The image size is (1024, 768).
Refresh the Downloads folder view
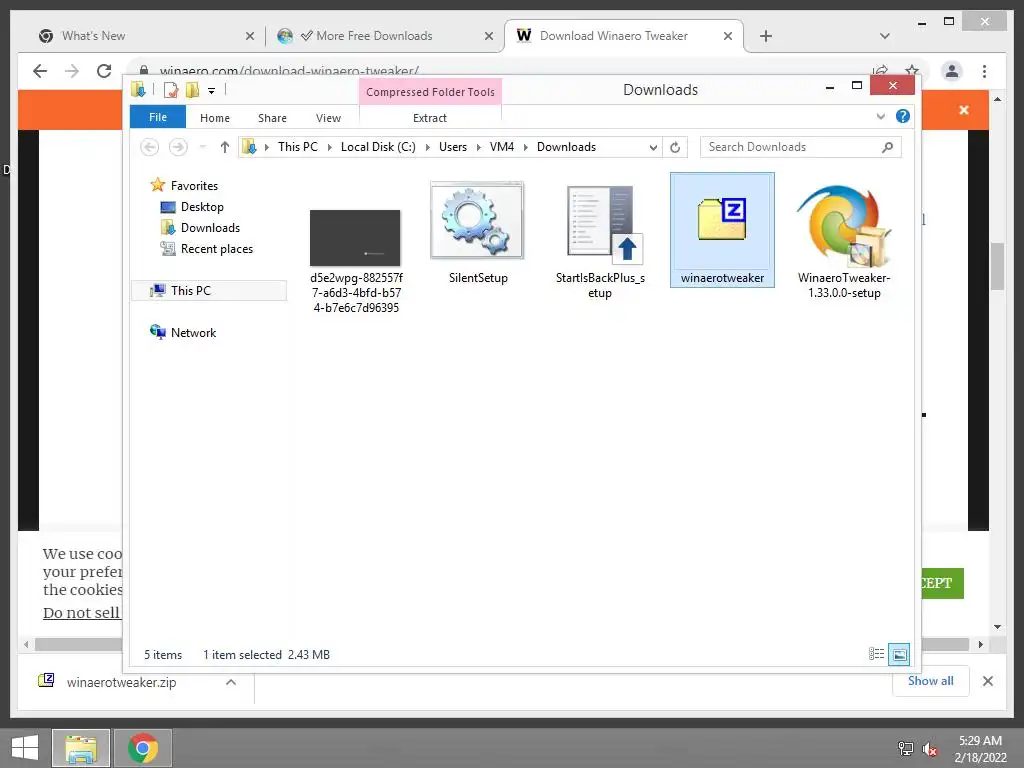click(675, 147)
